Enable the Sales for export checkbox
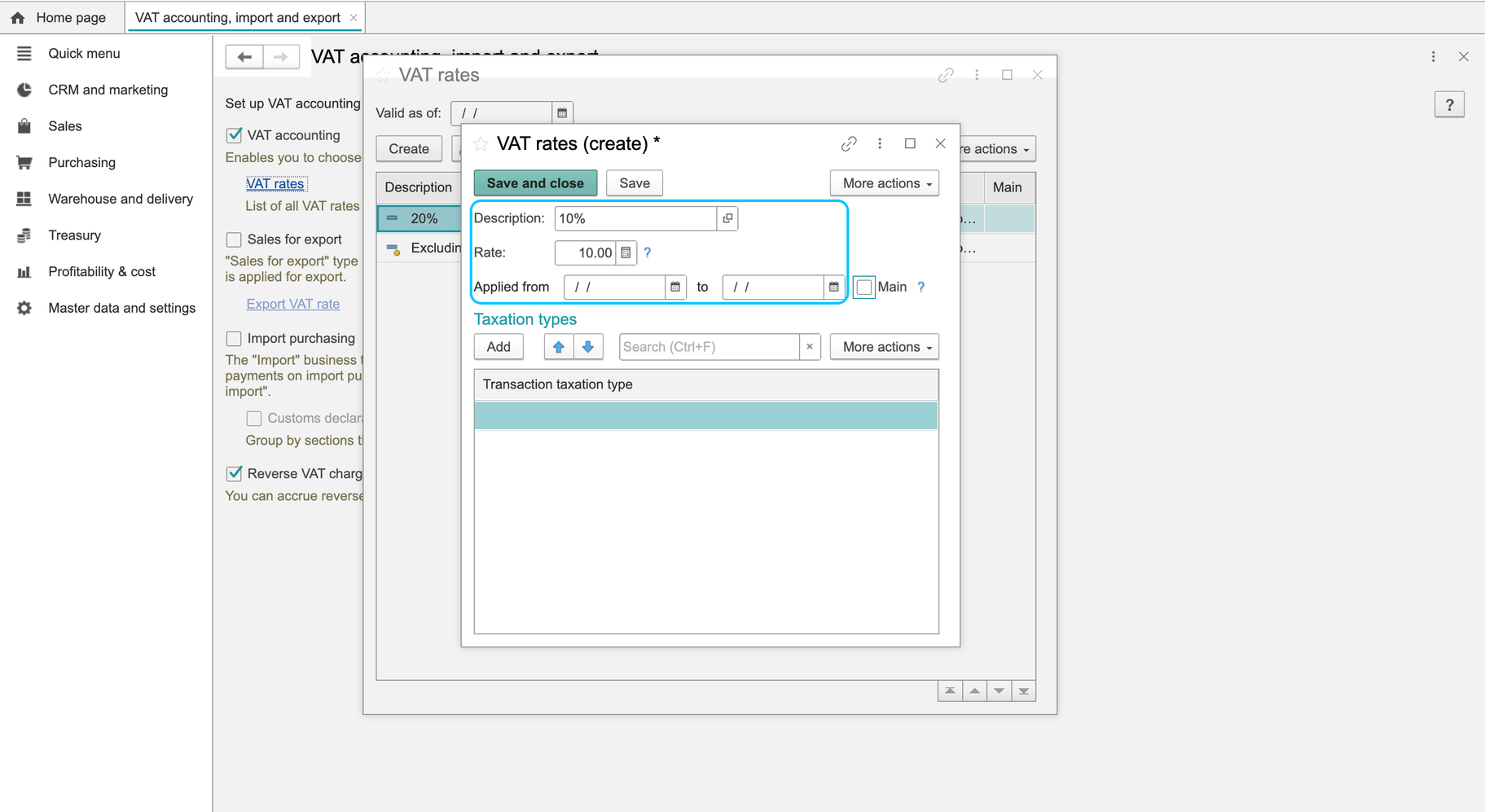This screenshot has height=812, width=1485. tap(234, 239)
